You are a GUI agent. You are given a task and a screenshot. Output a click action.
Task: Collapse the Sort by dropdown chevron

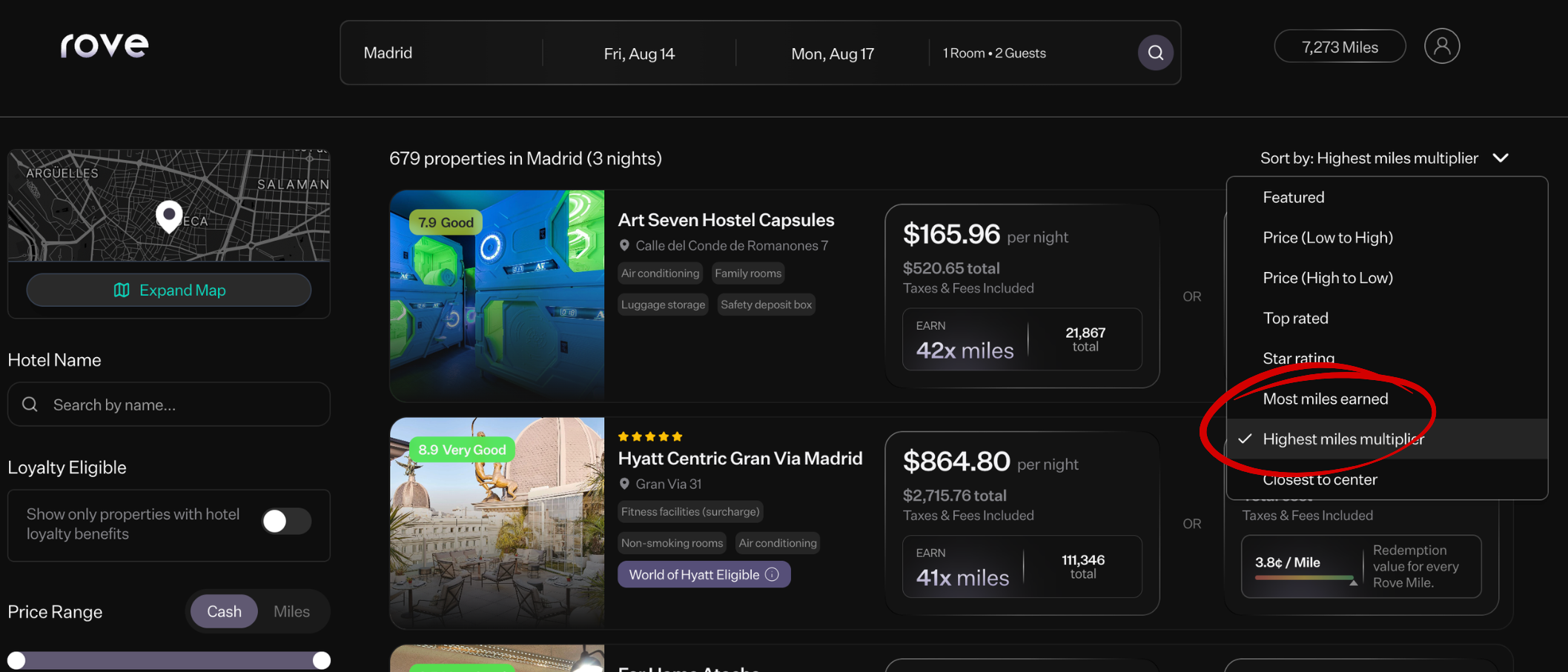point(1501,158)
